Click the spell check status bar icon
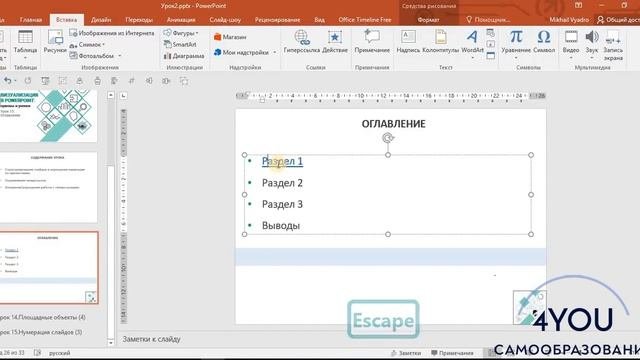This screenshot has width=640, height=360. coord(37,353)
